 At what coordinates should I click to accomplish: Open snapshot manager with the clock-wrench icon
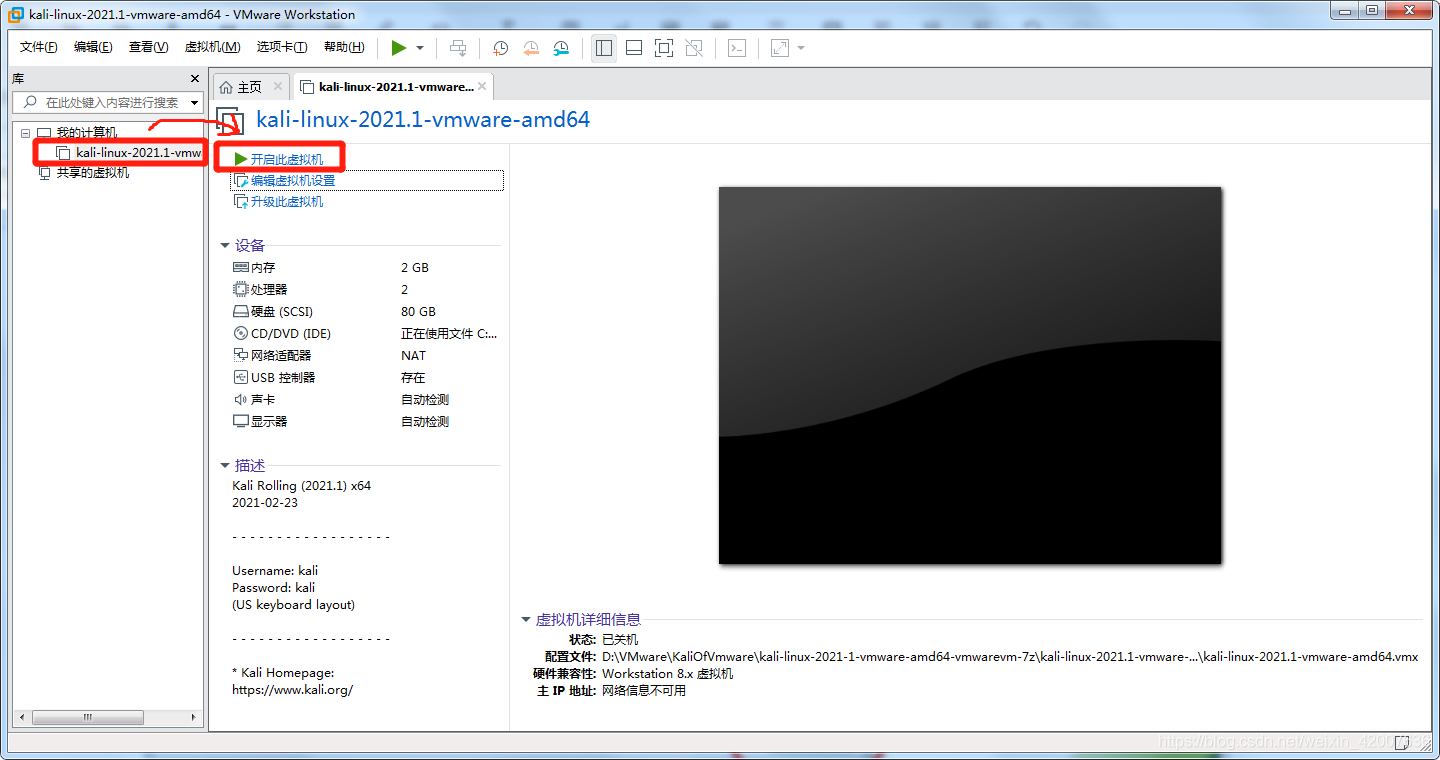561,47
